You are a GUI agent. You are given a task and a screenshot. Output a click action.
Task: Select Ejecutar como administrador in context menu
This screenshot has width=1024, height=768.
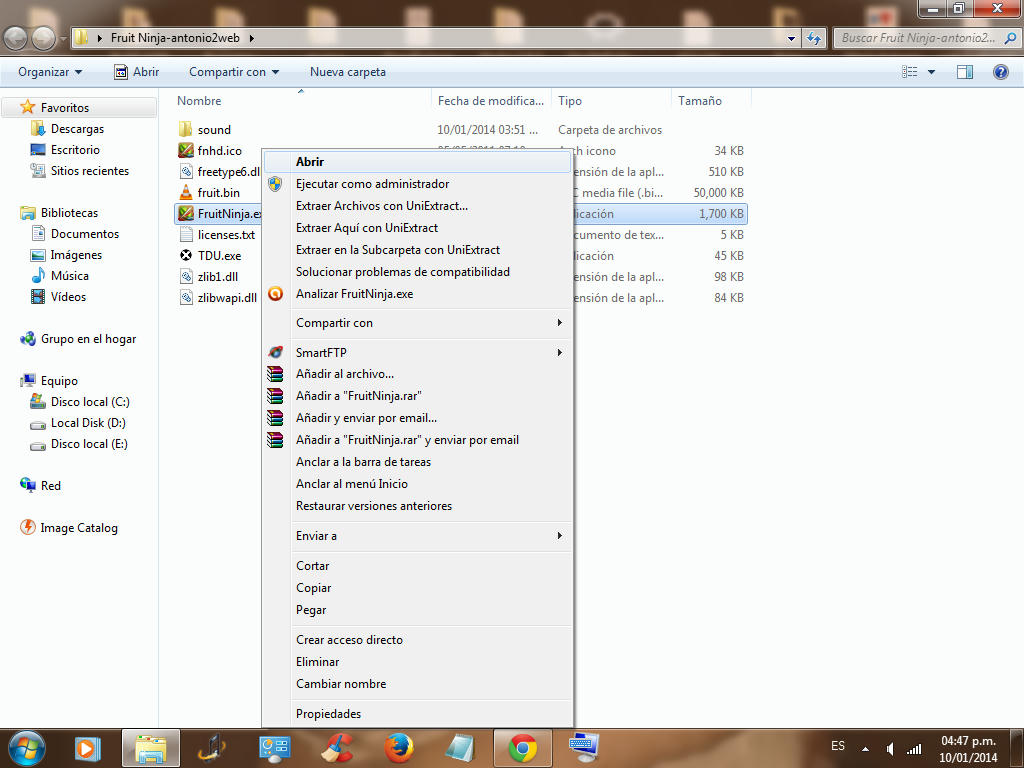click(372, 184)
